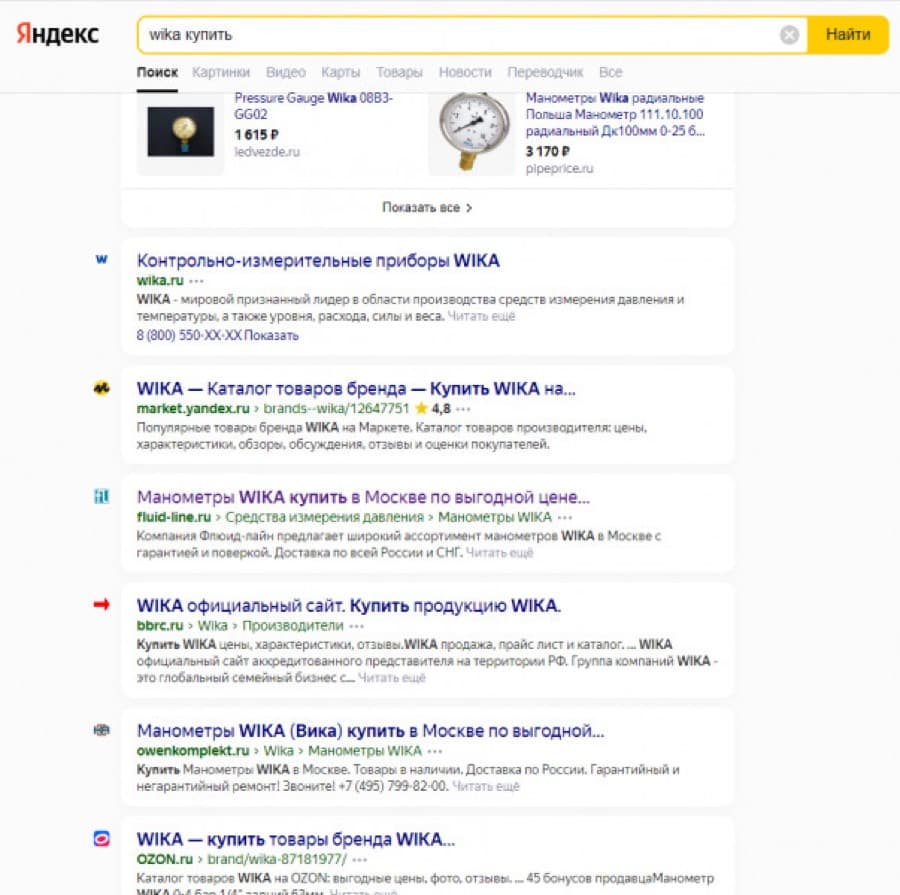Click the Яндекс logo

[57, 34]
